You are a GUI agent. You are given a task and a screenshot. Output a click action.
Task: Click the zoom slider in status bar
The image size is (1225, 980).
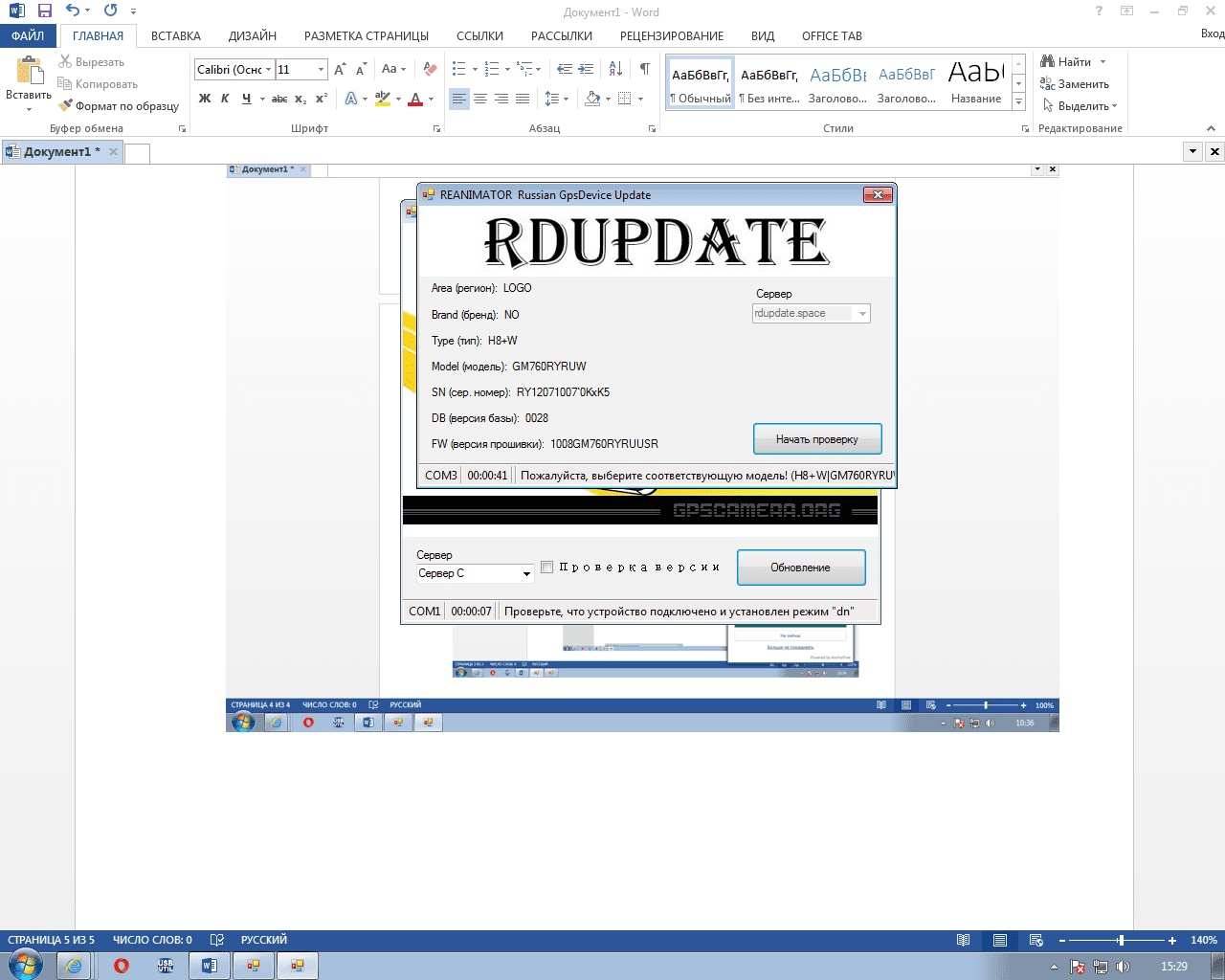(x=1121, y=941)
